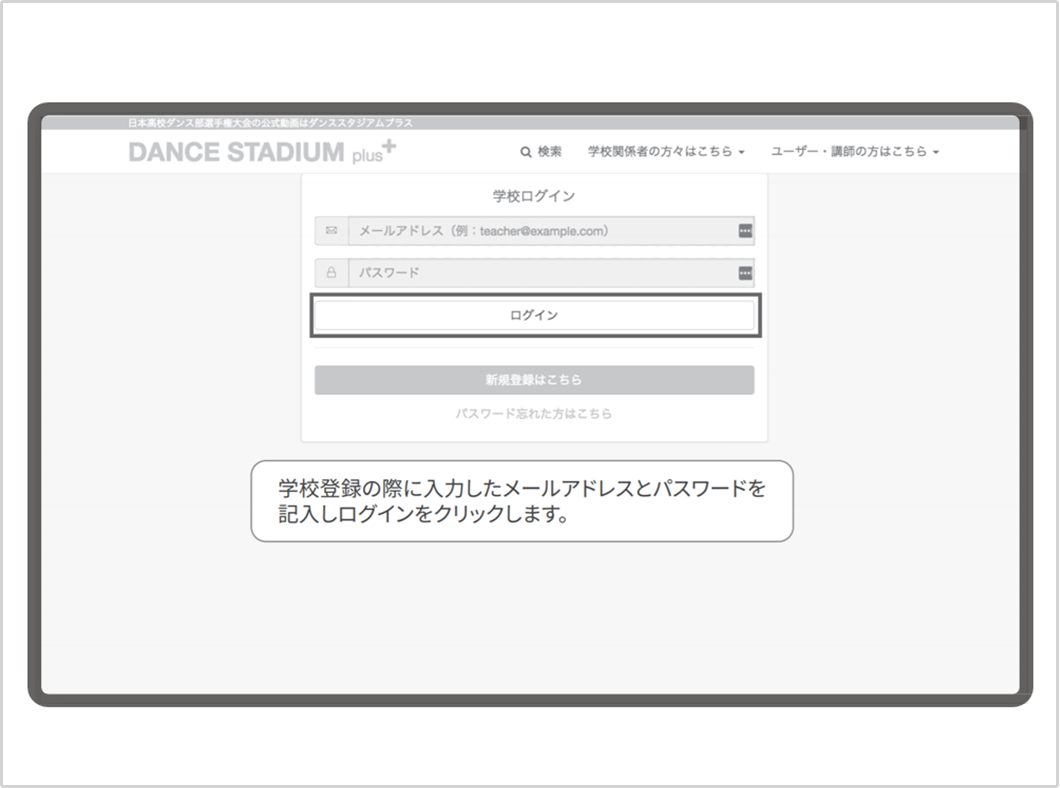Focus the パスワード input field
Viewport: 1060px width, 788px height.
551,273
